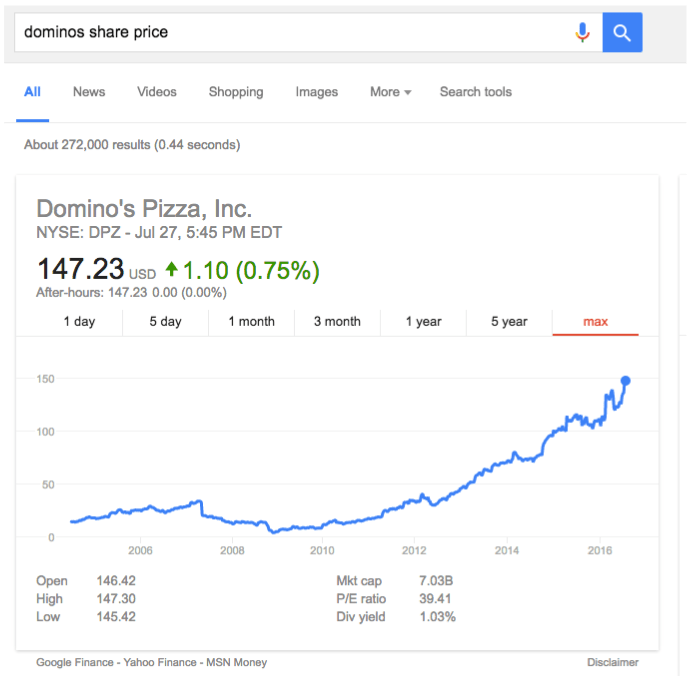
Task: Open the Disclaimer link
Action: pyautogui.click(x=613, y=662)
